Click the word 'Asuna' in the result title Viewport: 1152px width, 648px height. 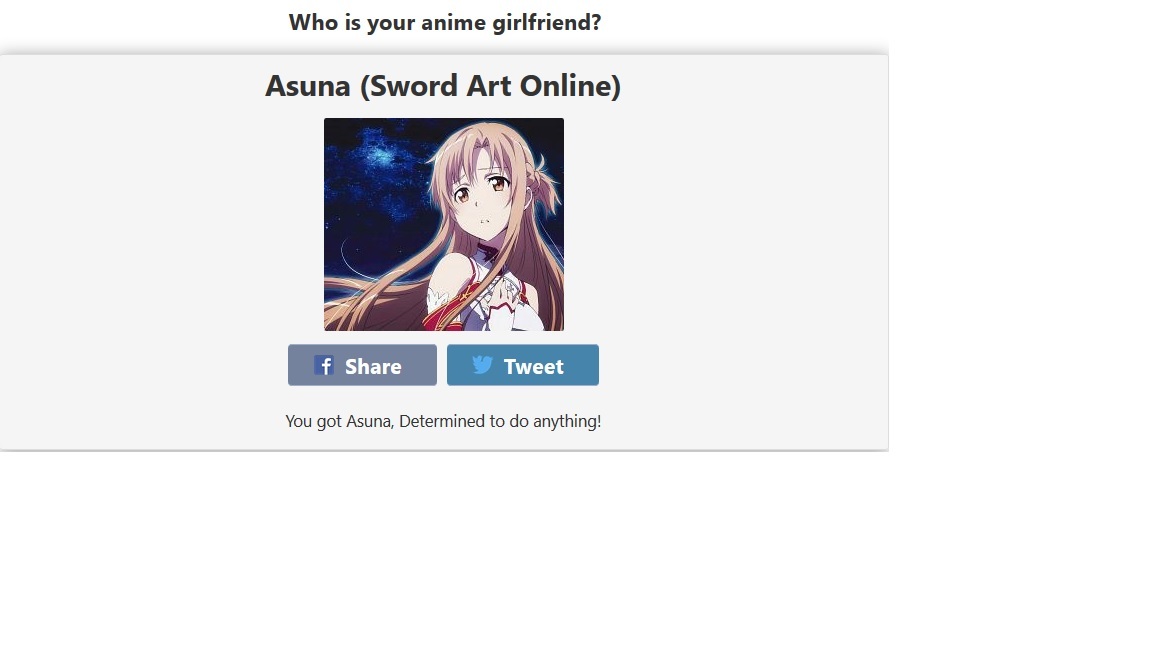[x=308, y=86]
